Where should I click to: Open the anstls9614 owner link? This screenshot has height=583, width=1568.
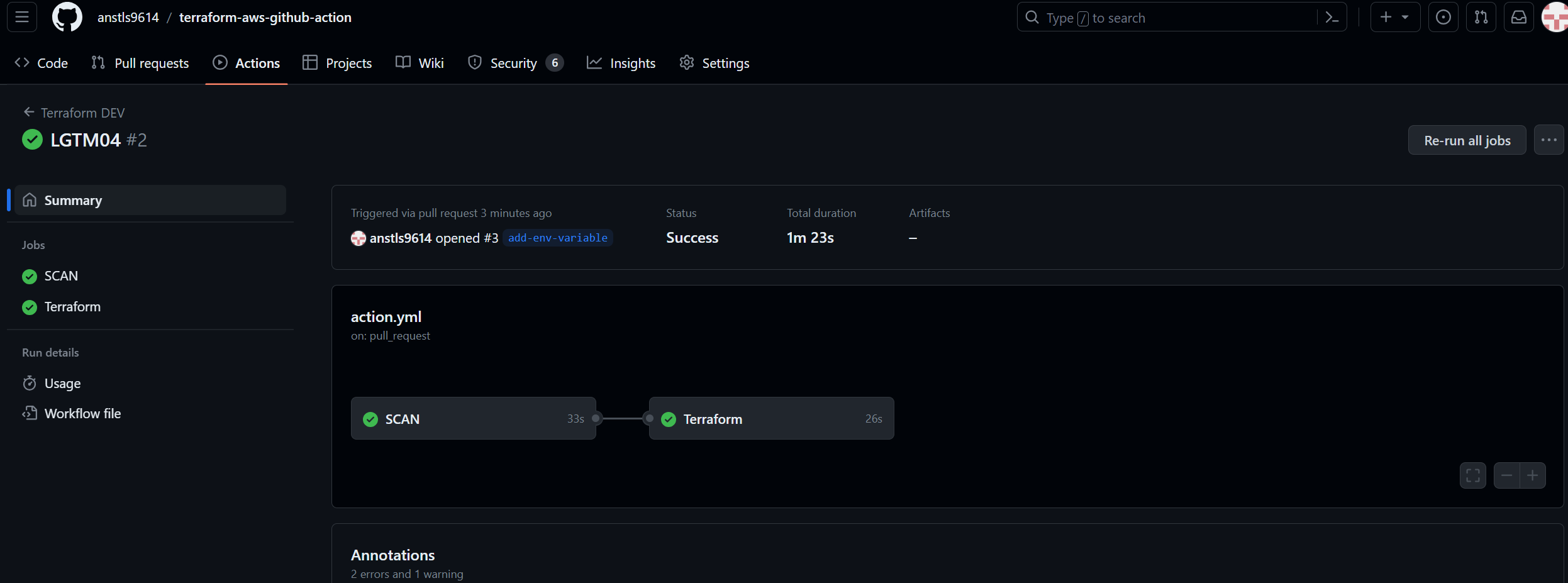(x=128, y=18)
